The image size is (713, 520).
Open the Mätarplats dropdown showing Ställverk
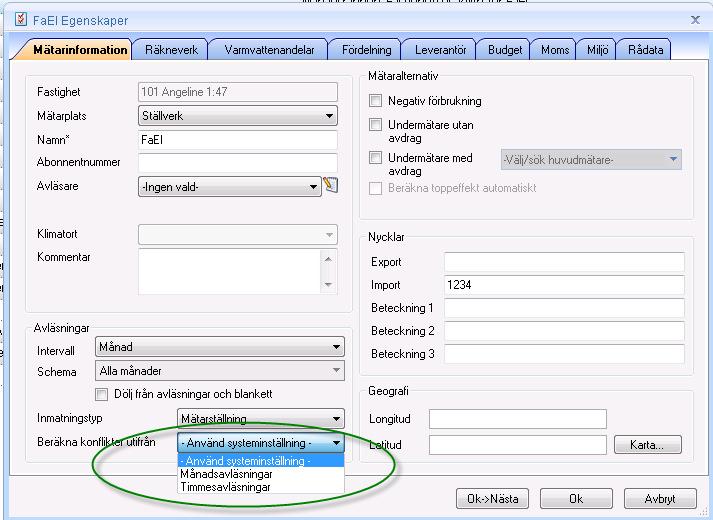point(238,116)
